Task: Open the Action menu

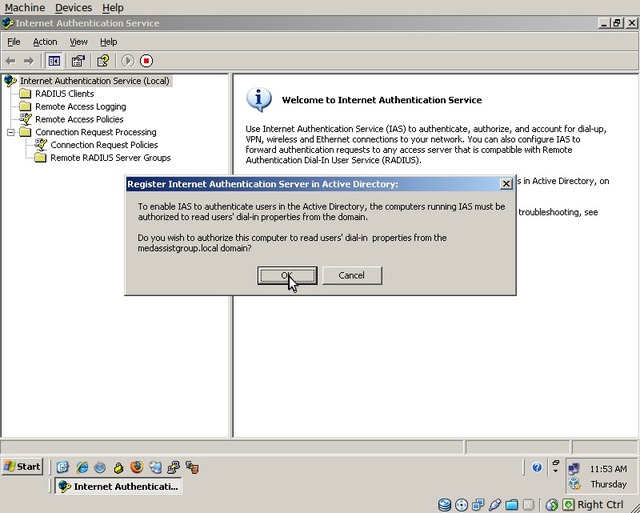Action: (x=45, y=42)
